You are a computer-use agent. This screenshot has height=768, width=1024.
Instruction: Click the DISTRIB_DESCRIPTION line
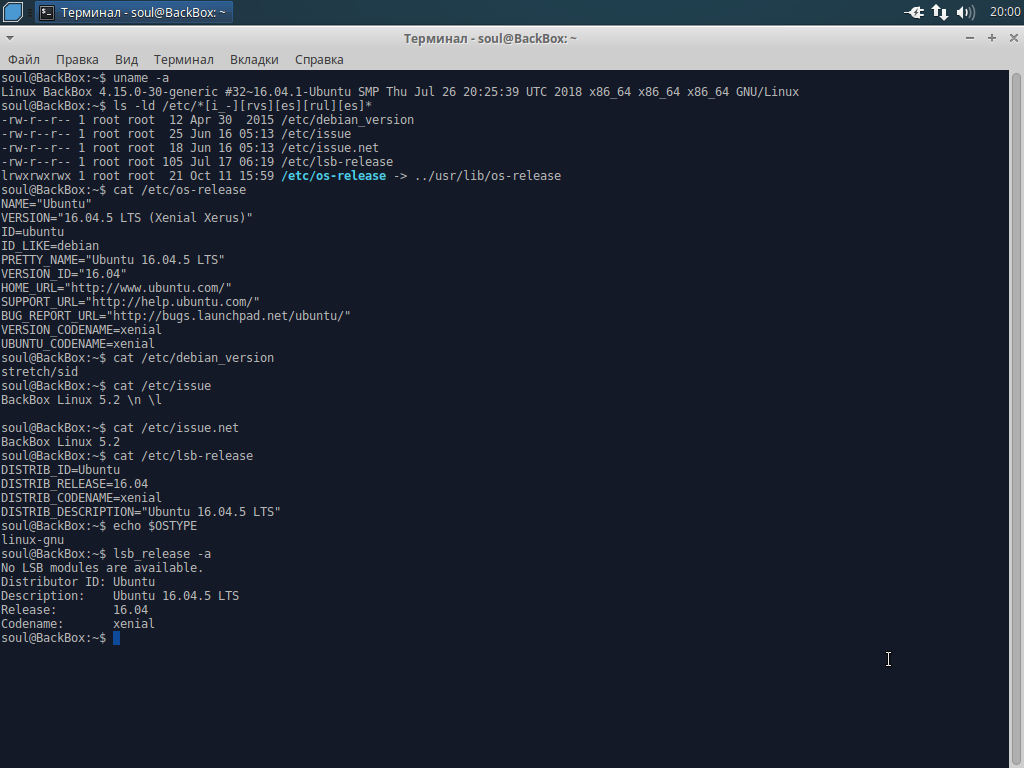tap(140, 512)
